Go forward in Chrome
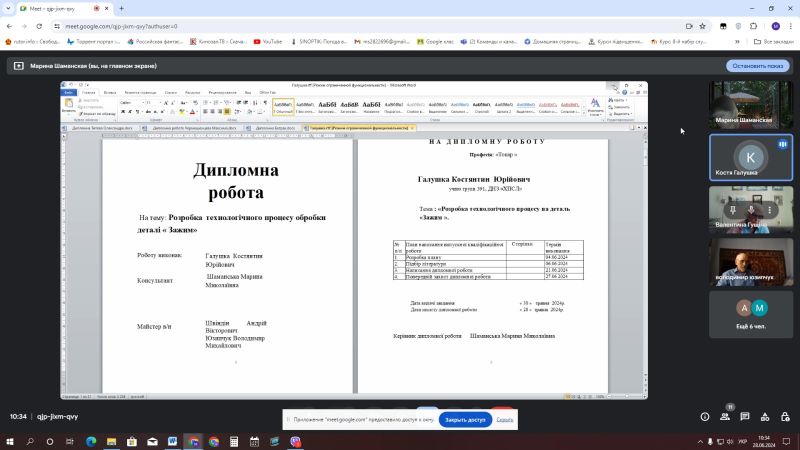Viewport: 800px width, 450px height. 24,26
